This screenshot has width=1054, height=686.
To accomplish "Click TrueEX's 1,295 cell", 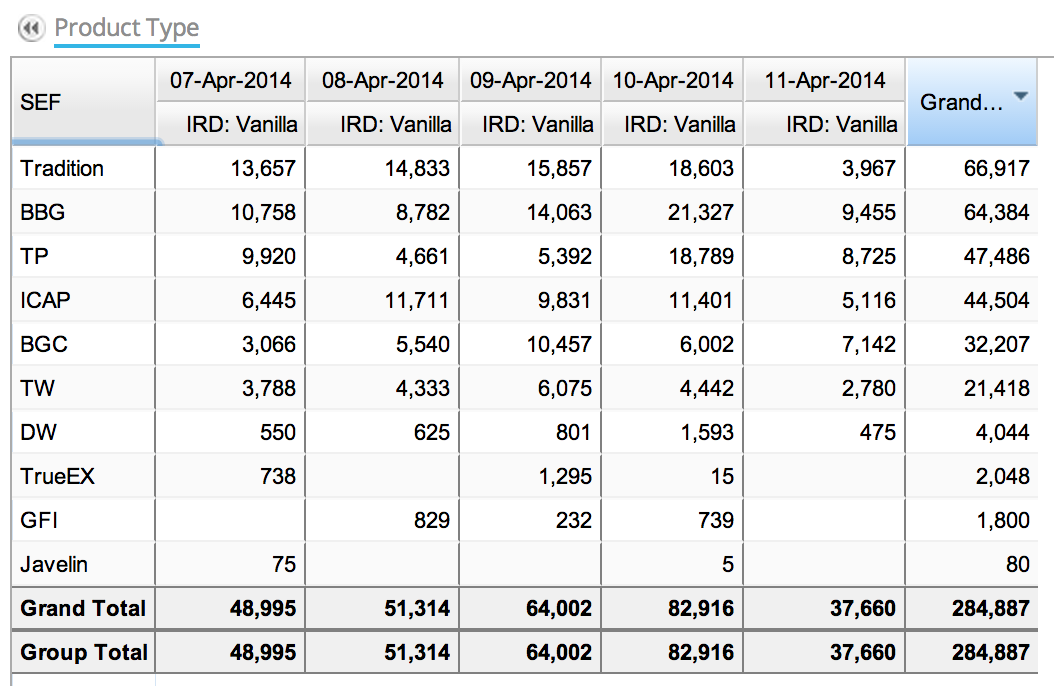I will point(565,476).
